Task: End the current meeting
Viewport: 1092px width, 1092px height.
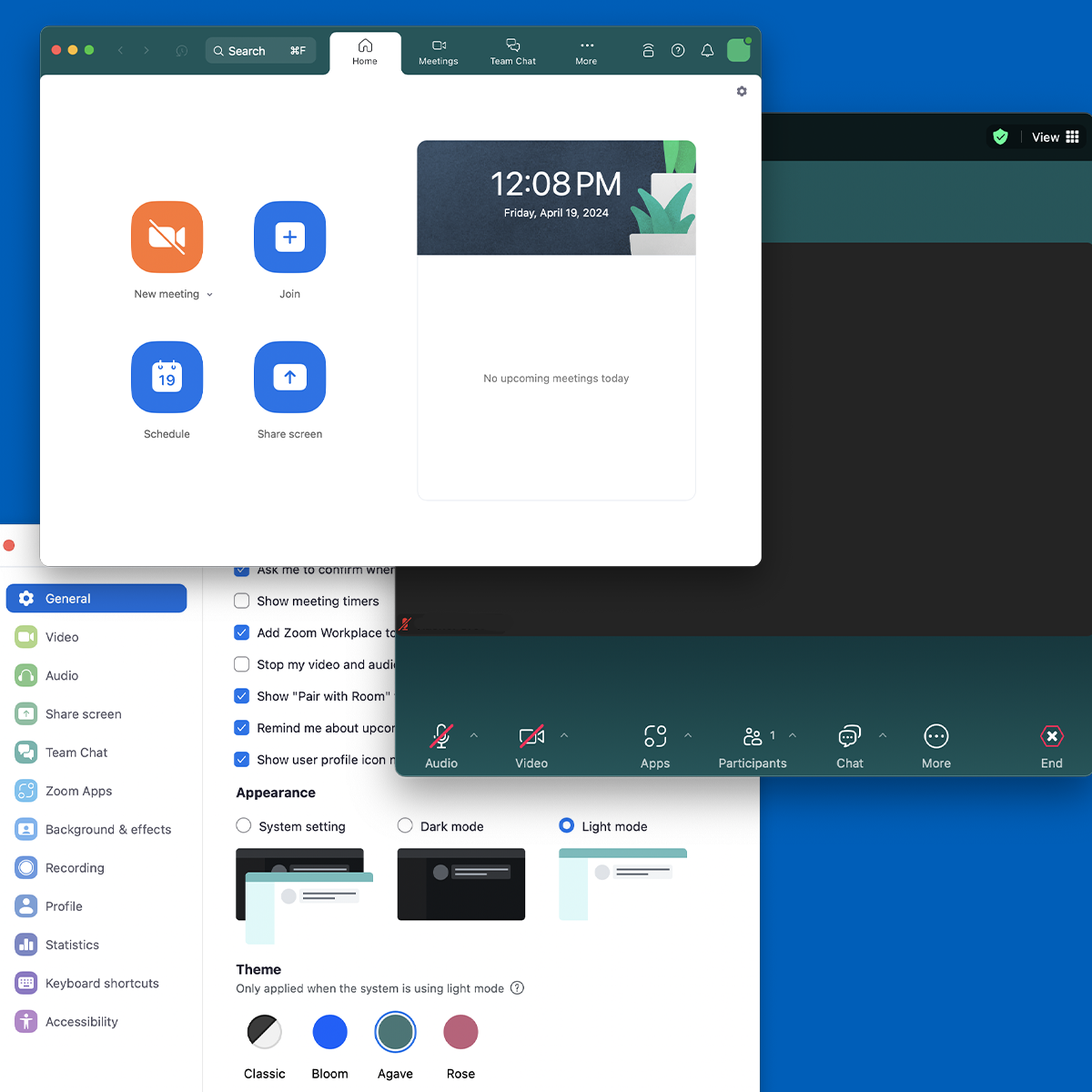Action: [1051, 744]
